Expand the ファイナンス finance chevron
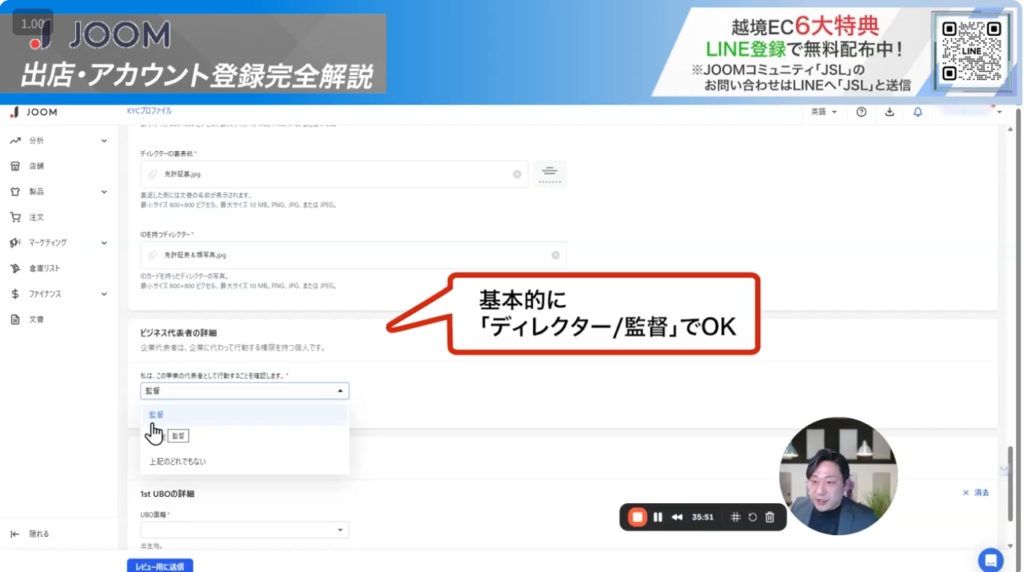Image resolution: width=1024 pixels, height=572 pixels. 104,294
